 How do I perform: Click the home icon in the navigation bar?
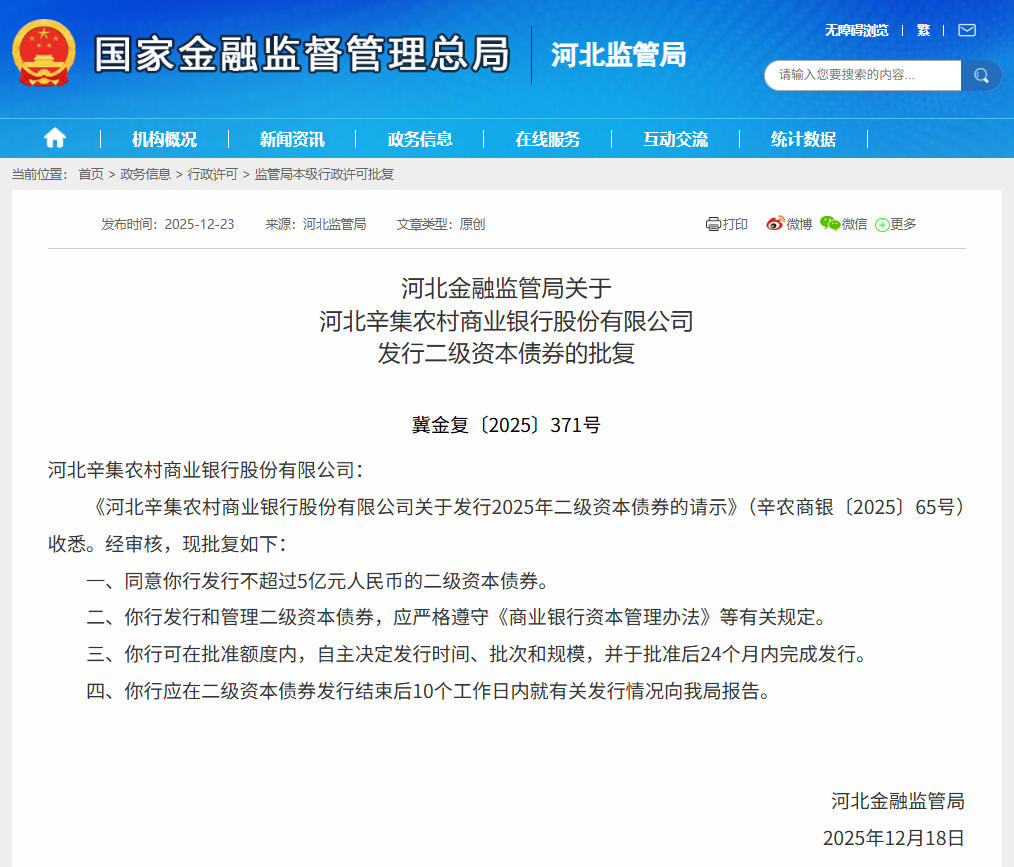55,138
